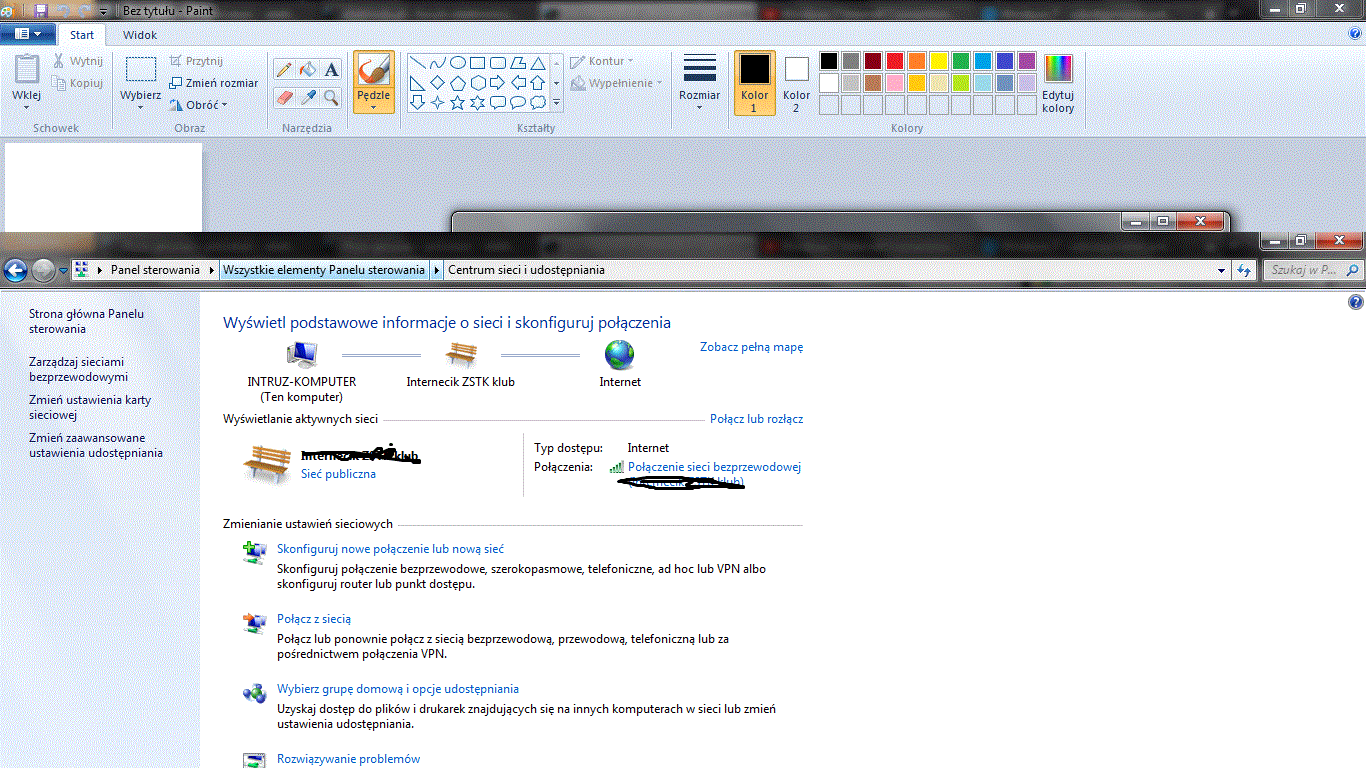Select the Magnifier tool
The width and height of the screenshot is (1366, 768).
[x=331, y=97]
